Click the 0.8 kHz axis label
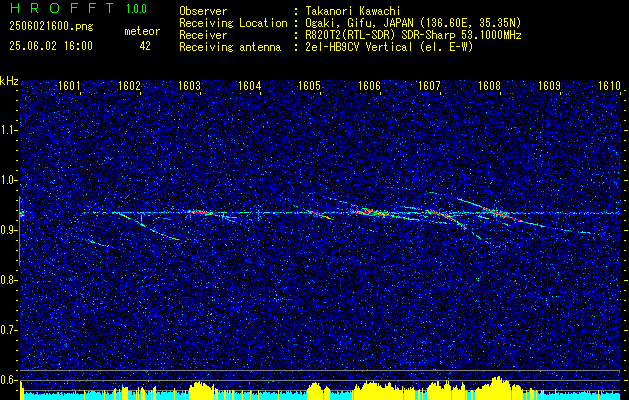Image resolution: width=629 pixels, height=400 pixels. point(8,280)
